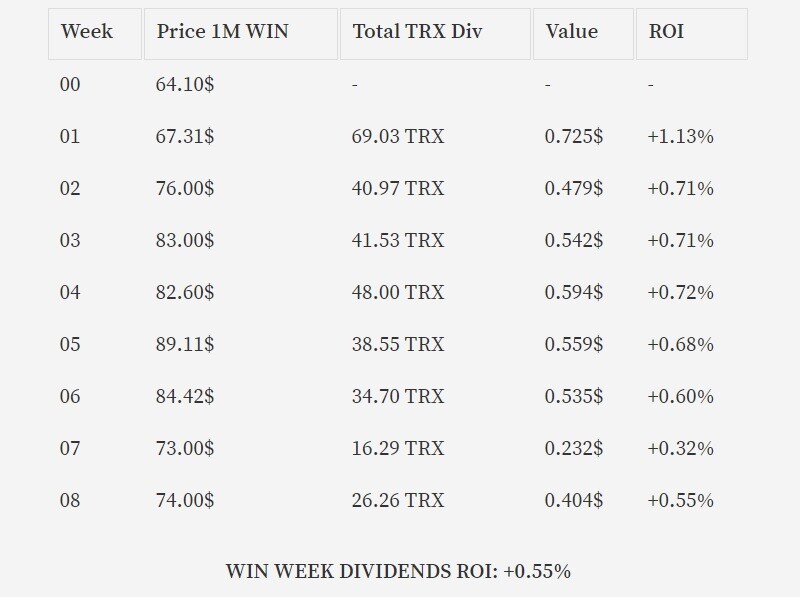This screenshot has height=597, width=800.
Task: Select the Value column header
Action: pyautogui.click(x=583, y=34)
